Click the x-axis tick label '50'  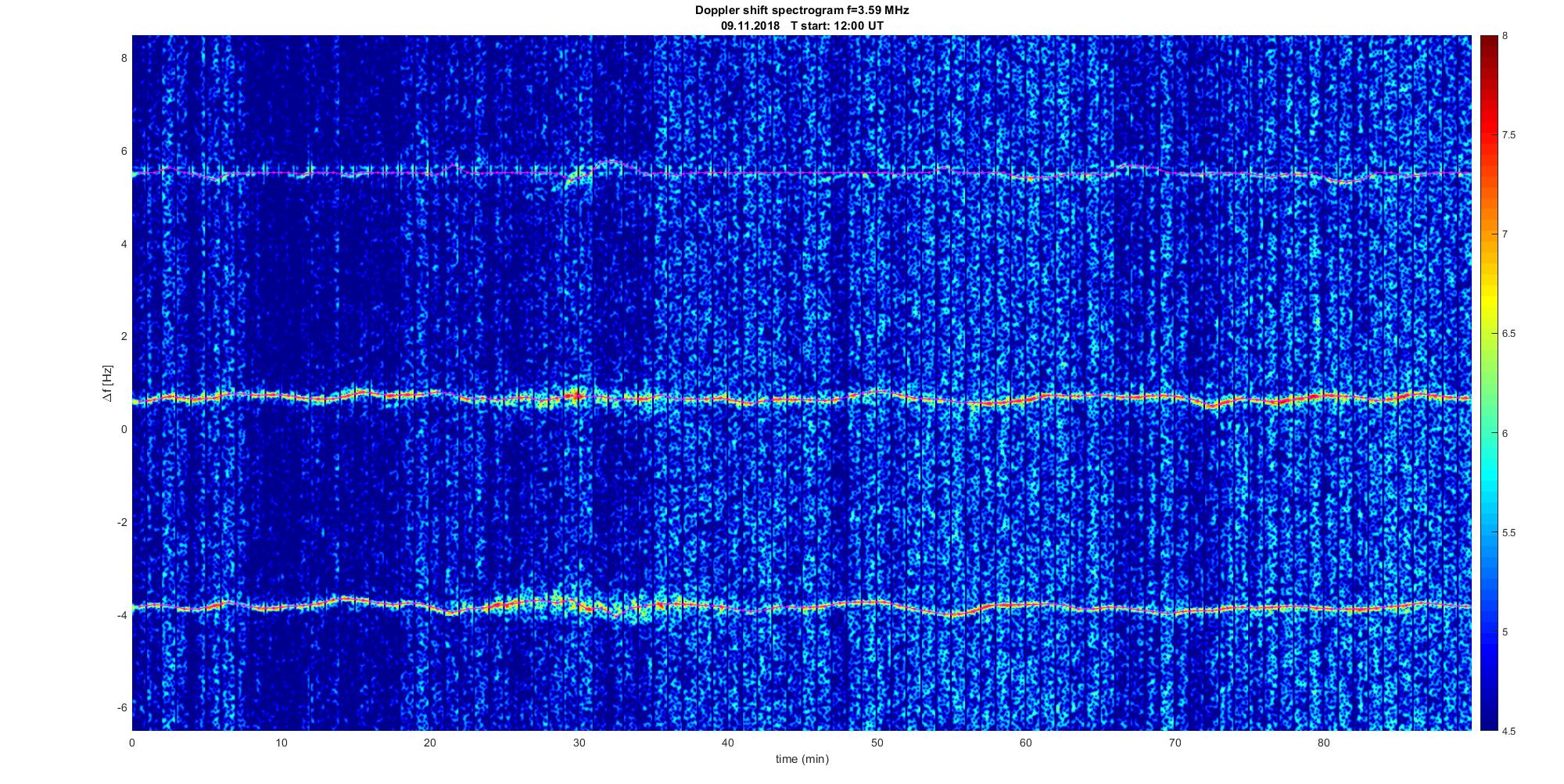(877, 743)
